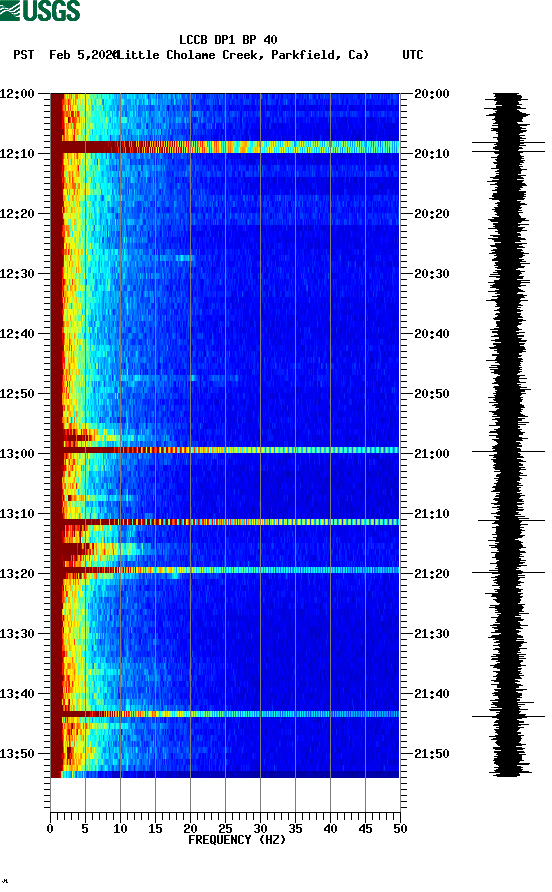Click the seismogram spike after 21:40 UTC

click(x=508, y=716)
